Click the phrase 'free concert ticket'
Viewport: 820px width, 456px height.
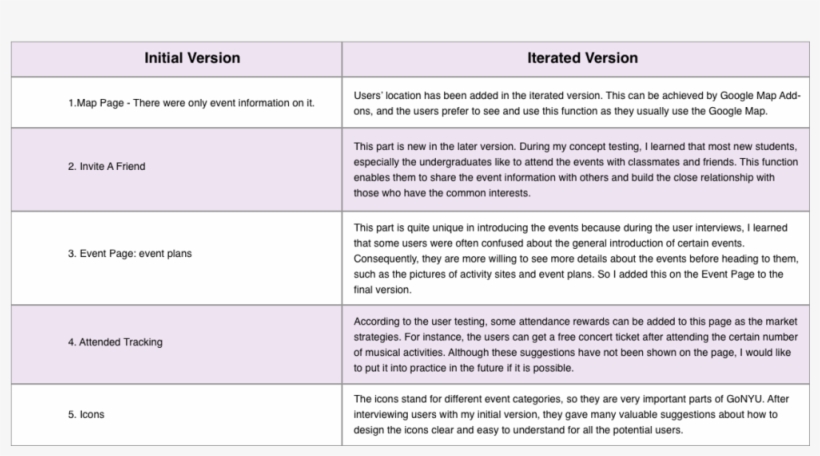[x=558, y=337]
